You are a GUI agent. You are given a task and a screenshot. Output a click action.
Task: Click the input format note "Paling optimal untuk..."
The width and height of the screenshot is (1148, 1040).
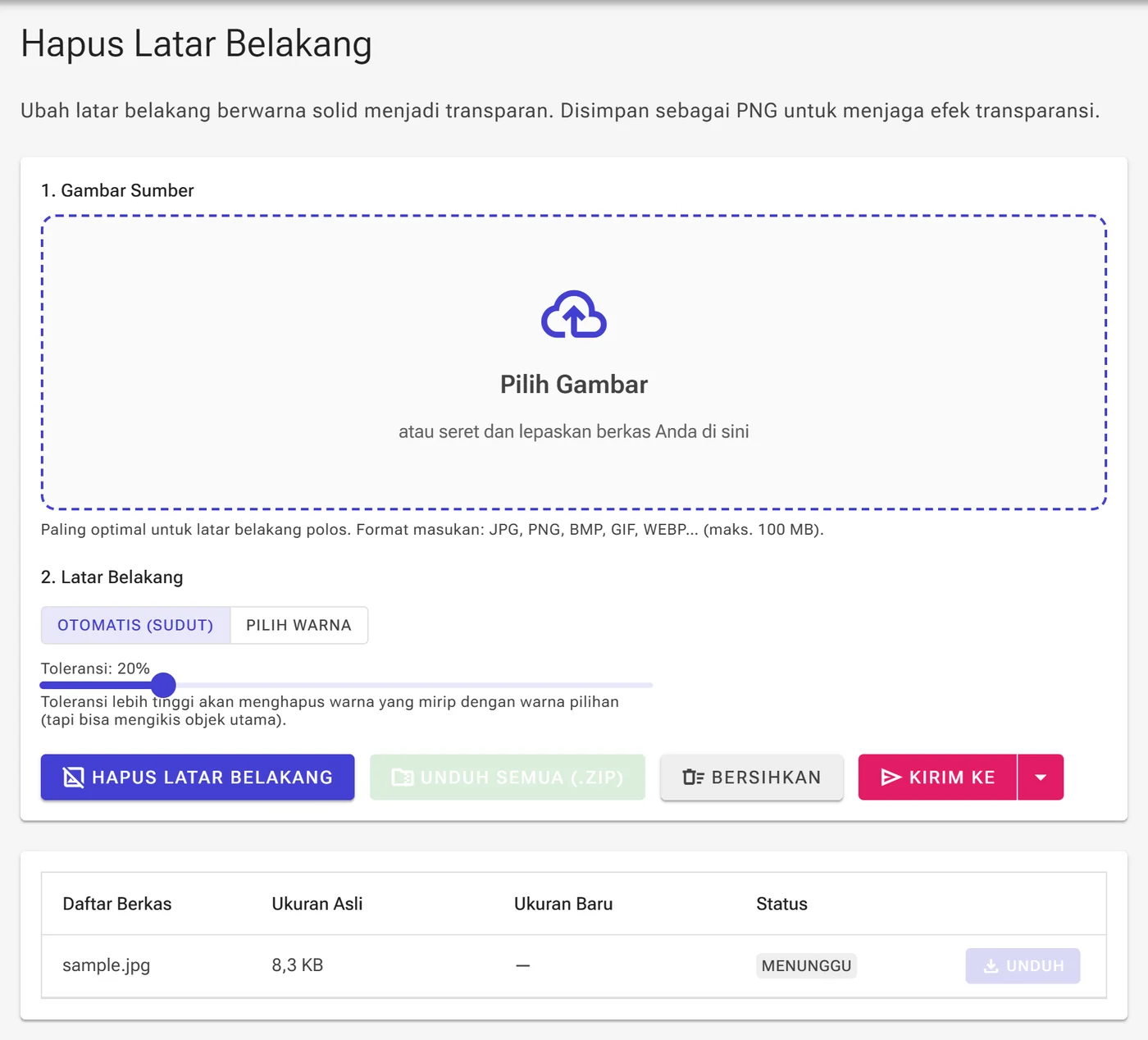[432, 530]
